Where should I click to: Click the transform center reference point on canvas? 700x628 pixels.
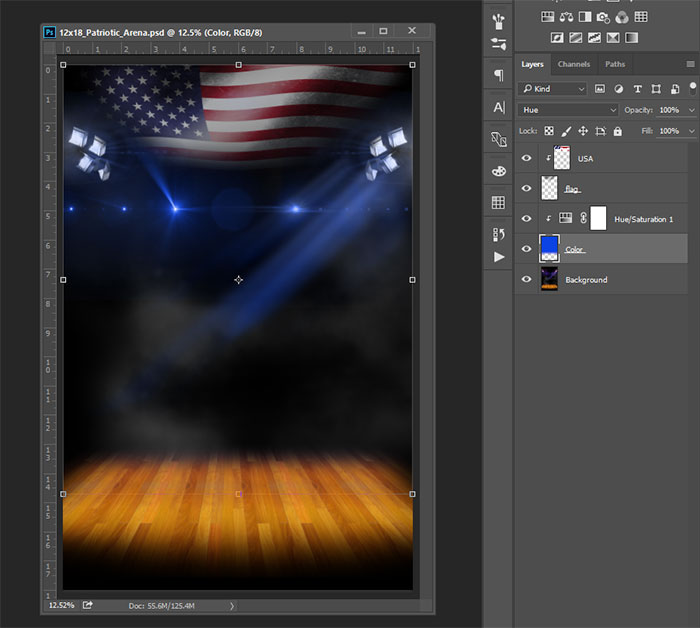(x=239, y=280)
